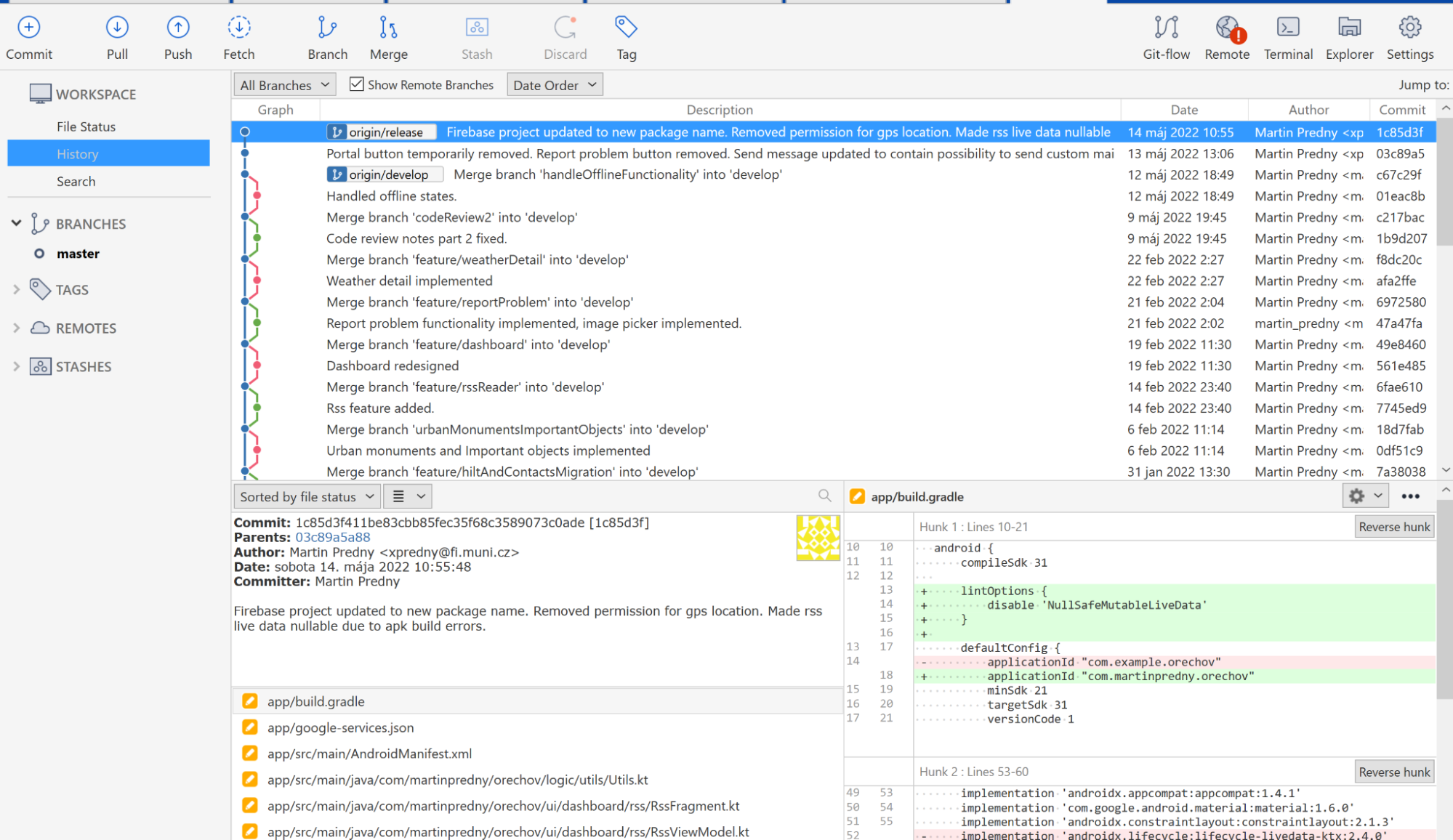The height and width of the screenshot is (840, 1453).
Task: Open the Date Order dropdown
Action: (x=555, y=85)
